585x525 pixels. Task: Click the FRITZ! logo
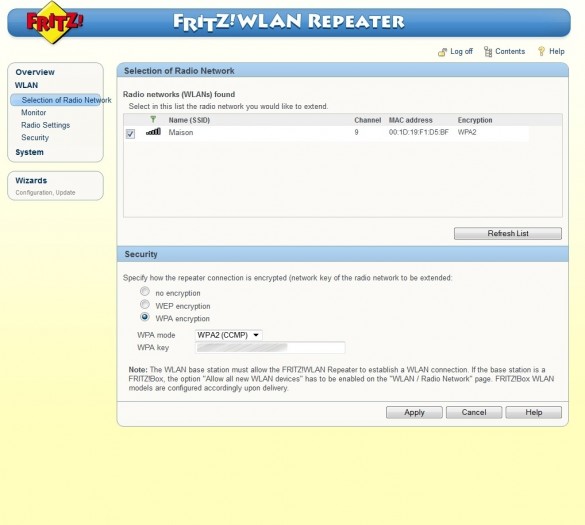(x=54, y=22)
